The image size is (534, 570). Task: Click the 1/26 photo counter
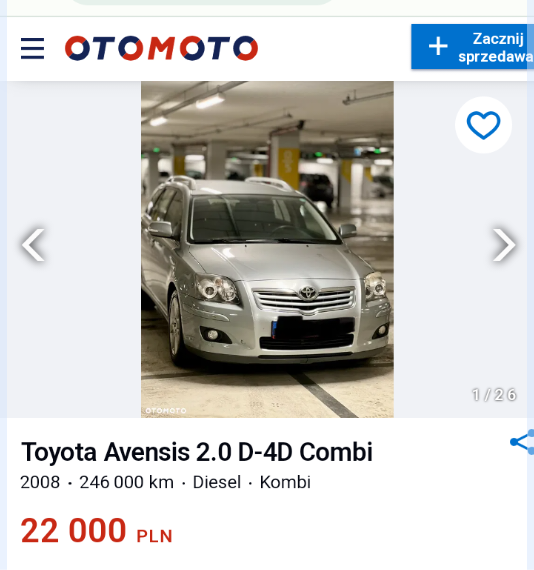[x=494, y=395]
